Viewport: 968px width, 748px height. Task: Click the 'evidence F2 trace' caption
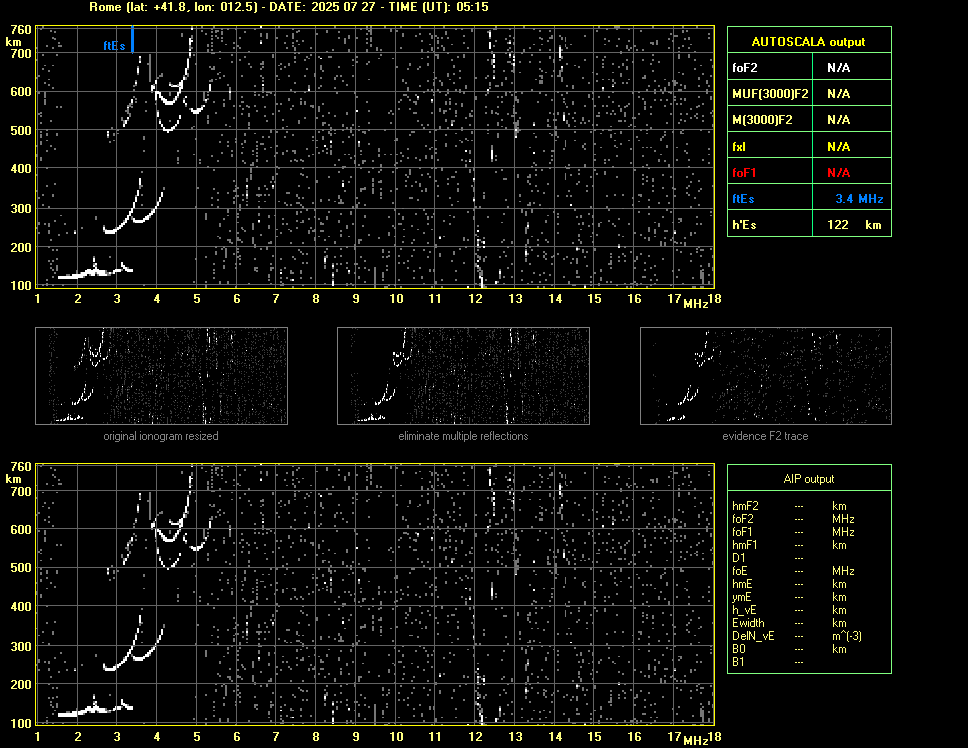[765, 436]
